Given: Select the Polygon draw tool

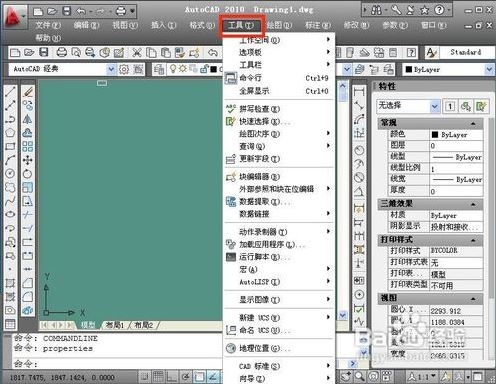Looking at the screenshot, I should coord(10,132).
